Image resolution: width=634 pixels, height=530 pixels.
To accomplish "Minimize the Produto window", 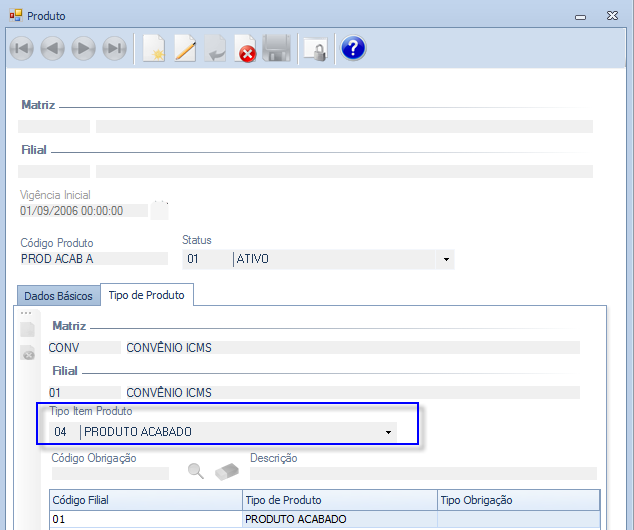I will tap(581, 17).
